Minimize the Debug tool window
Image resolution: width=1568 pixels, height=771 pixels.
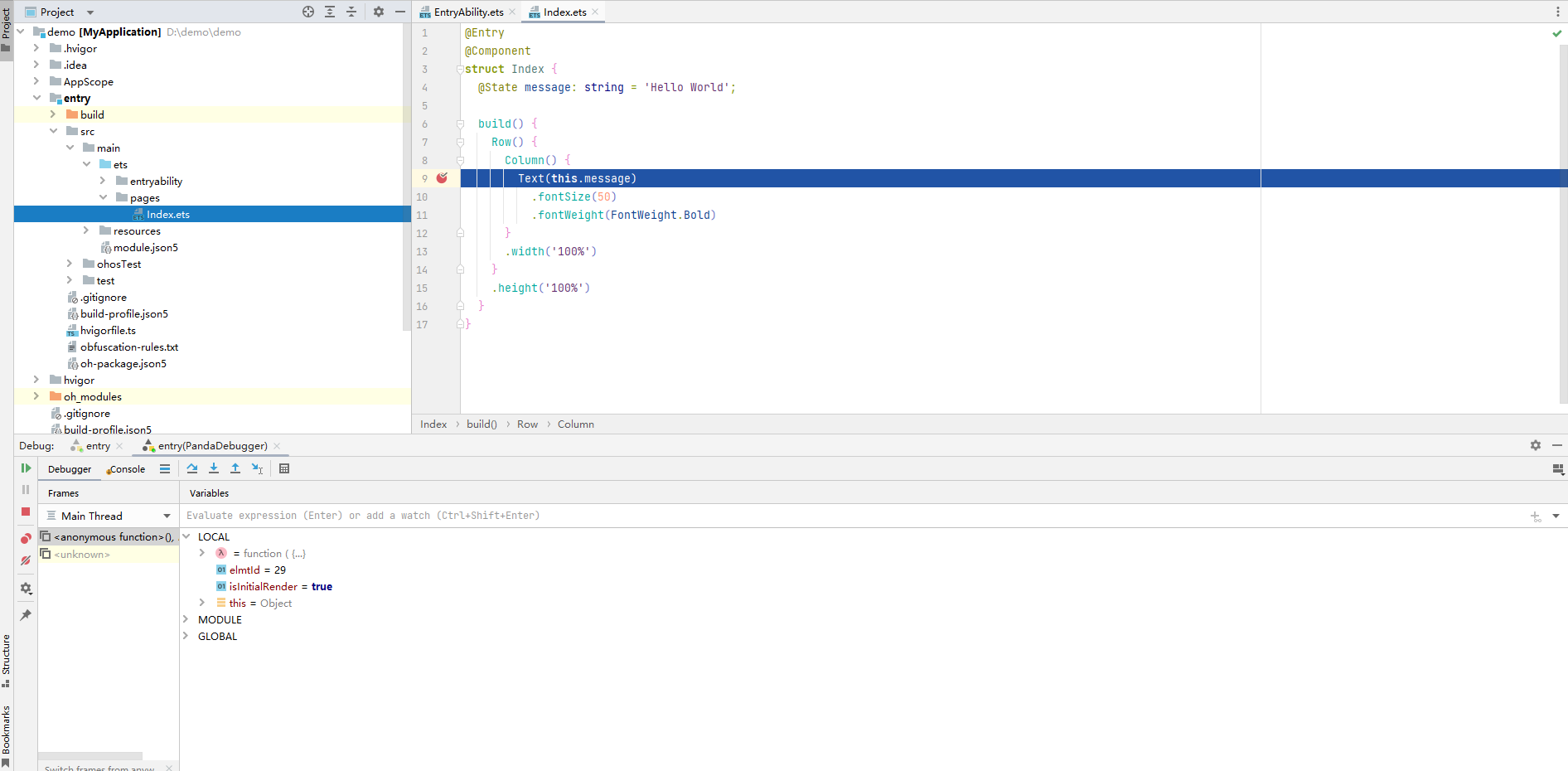1557,445
